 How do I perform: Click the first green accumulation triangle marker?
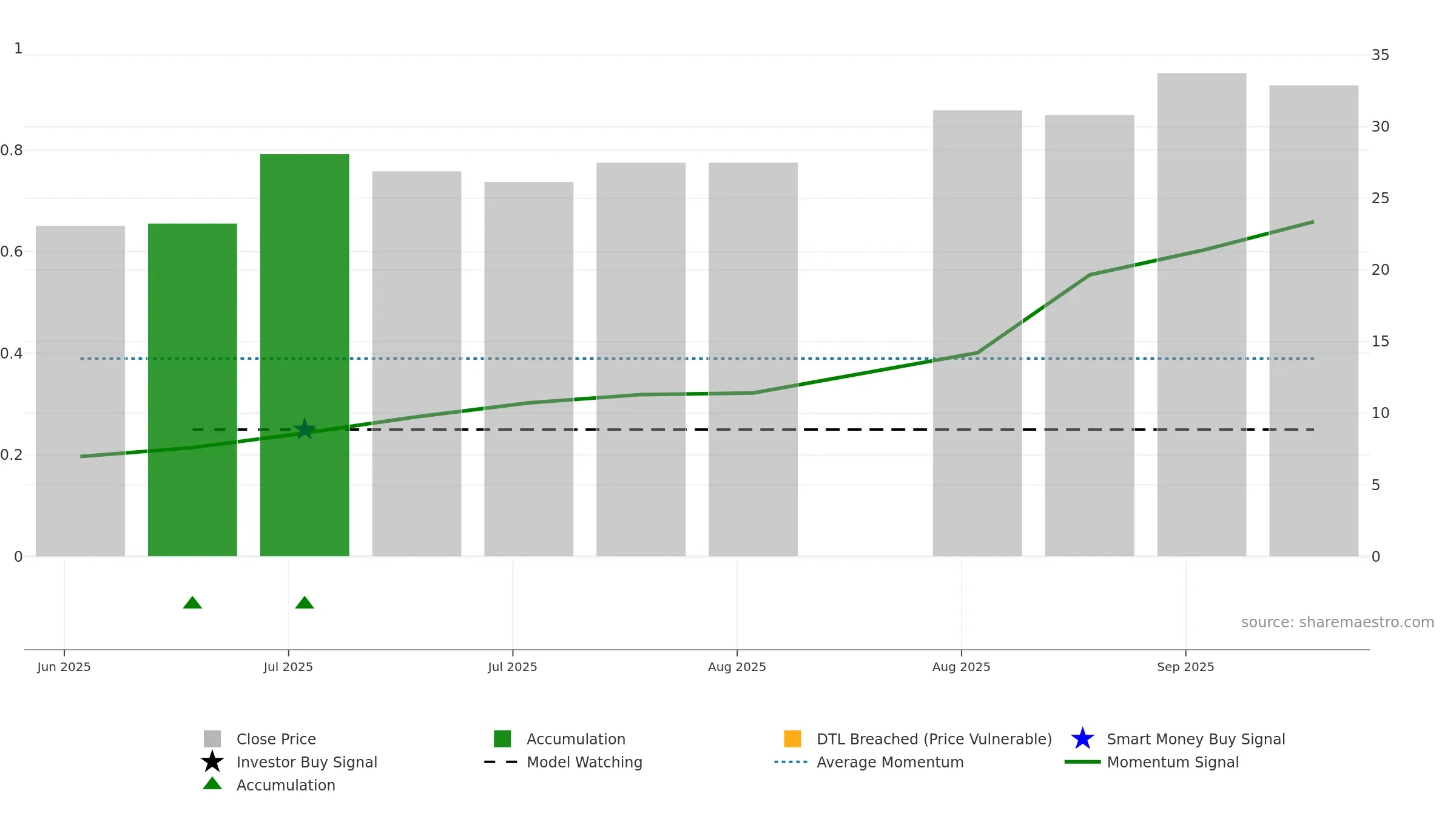point(192,602)
